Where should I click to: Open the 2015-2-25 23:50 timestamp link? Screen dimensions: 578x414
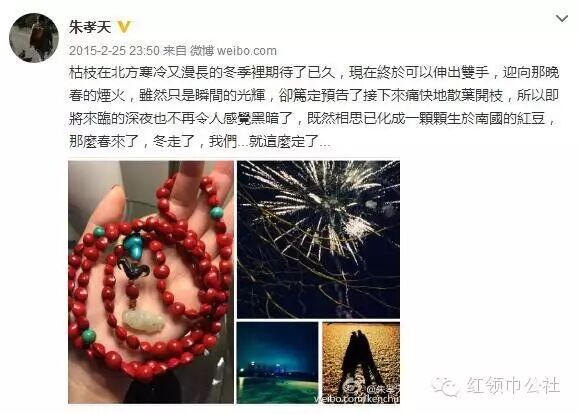click(114, 51)
